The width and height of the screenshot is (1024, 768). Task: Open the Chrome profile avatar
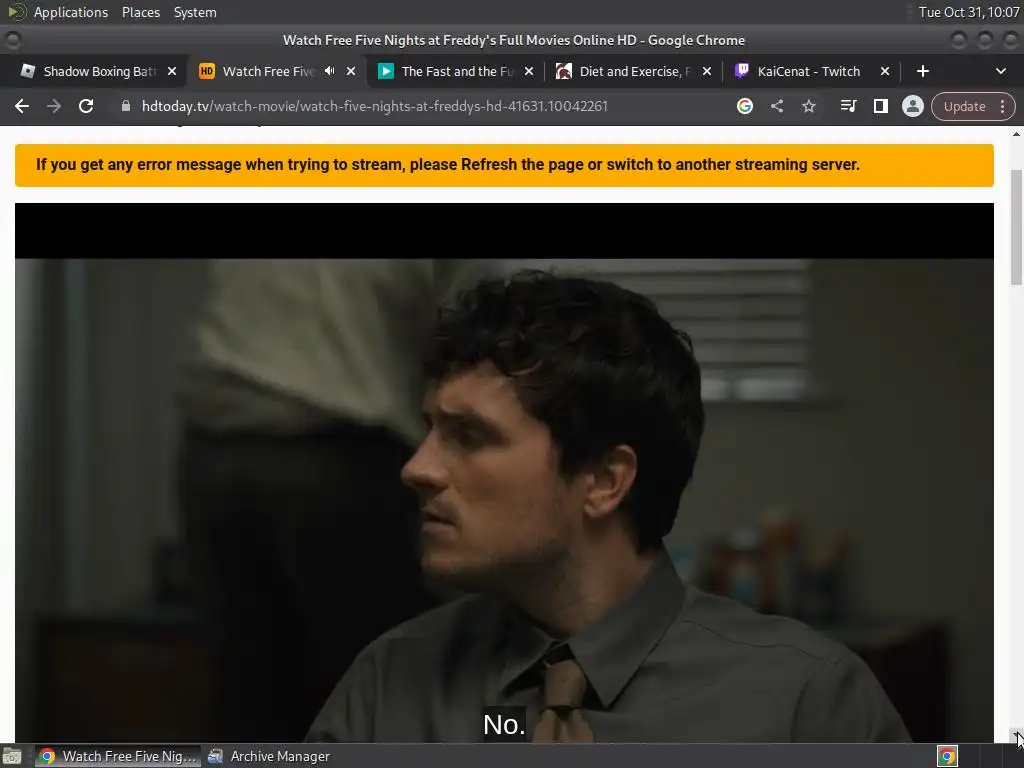click(912, 106)
